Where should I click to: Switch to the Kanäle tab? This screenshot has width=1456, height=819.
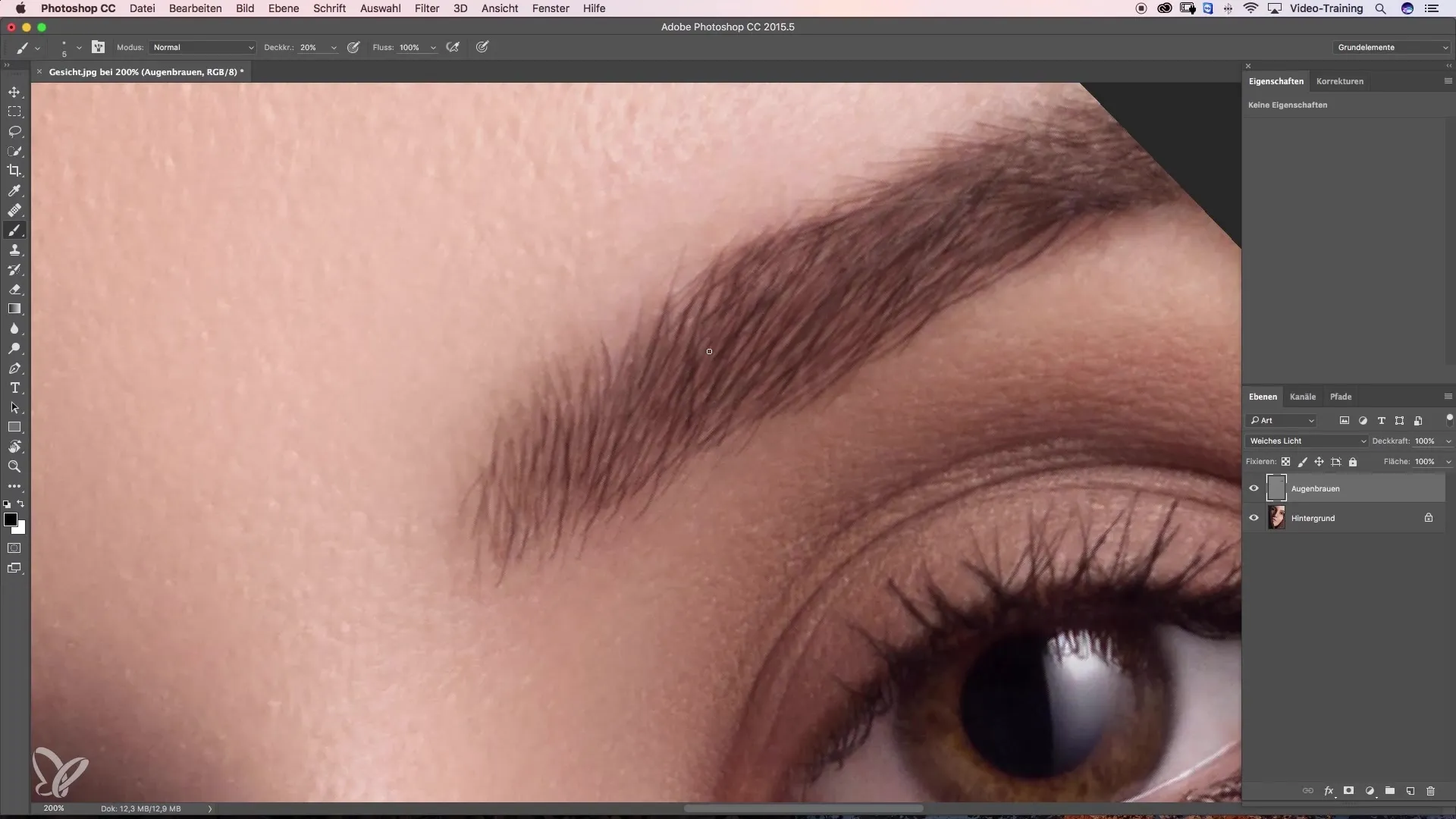pyautogui.click(x=1303, y=397)
